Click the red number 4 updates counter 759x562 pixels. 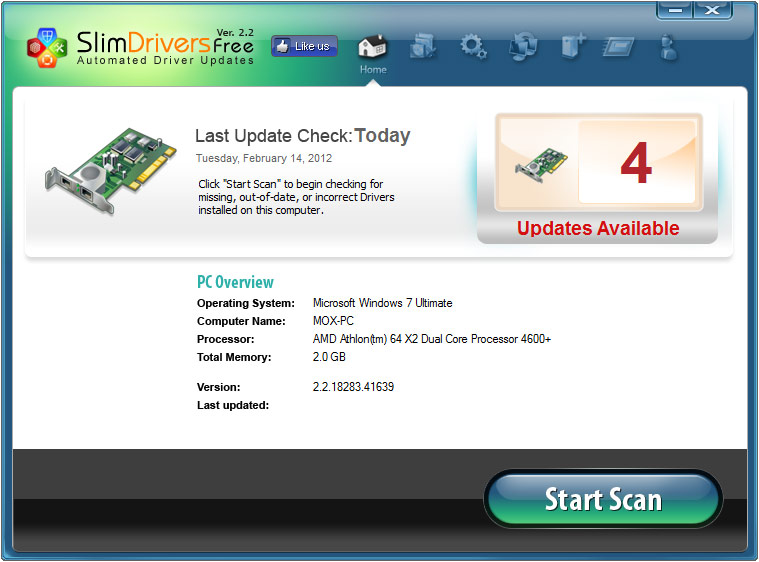point(636,163)
